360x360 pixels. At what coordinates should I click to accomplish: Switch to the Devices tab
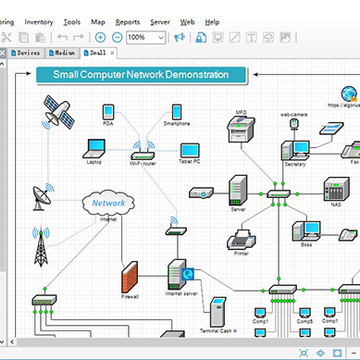tap(26, 53)
